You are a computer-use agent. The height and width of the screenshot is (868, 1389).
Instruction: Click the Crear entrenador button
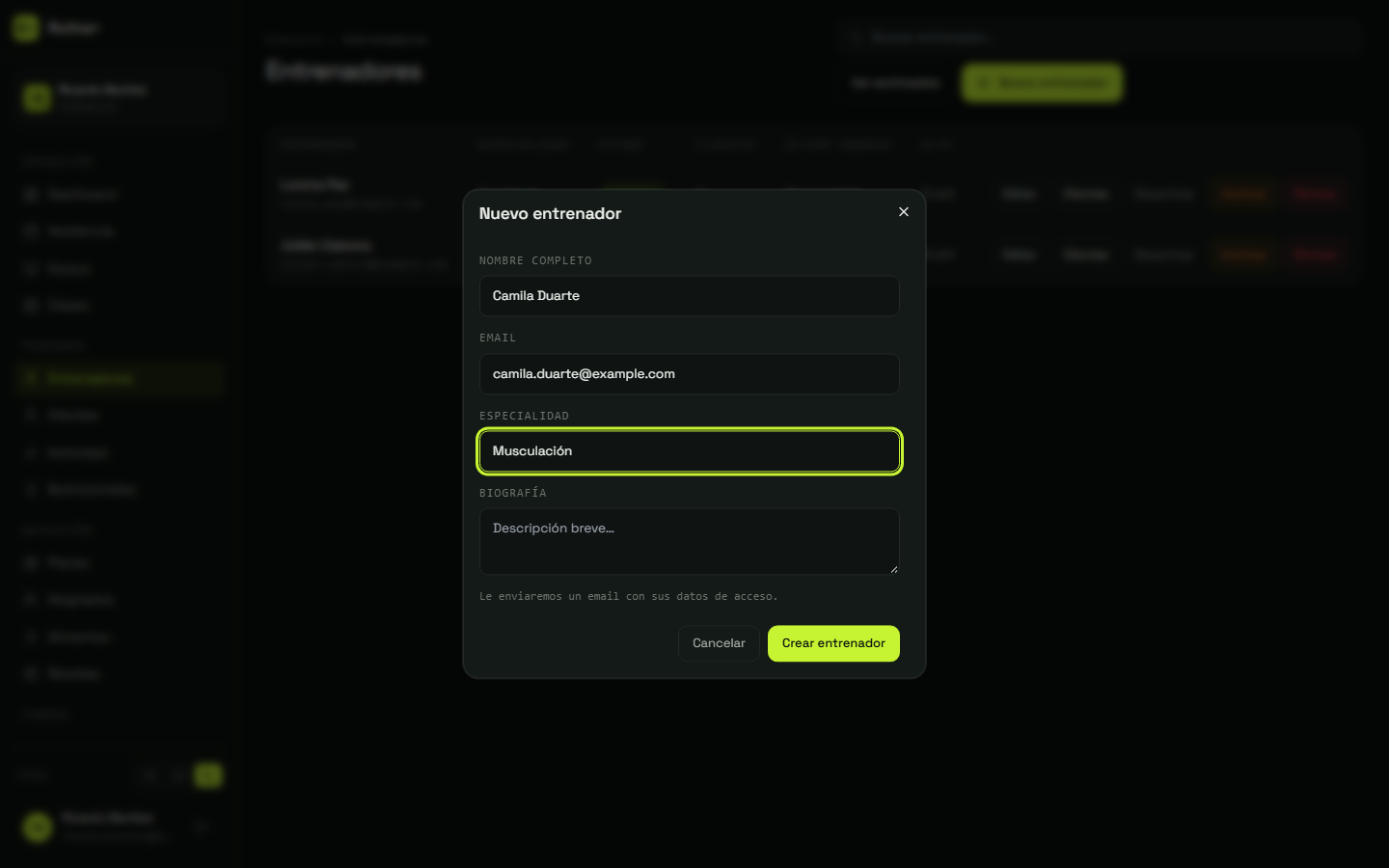click(x=833, y=643)
